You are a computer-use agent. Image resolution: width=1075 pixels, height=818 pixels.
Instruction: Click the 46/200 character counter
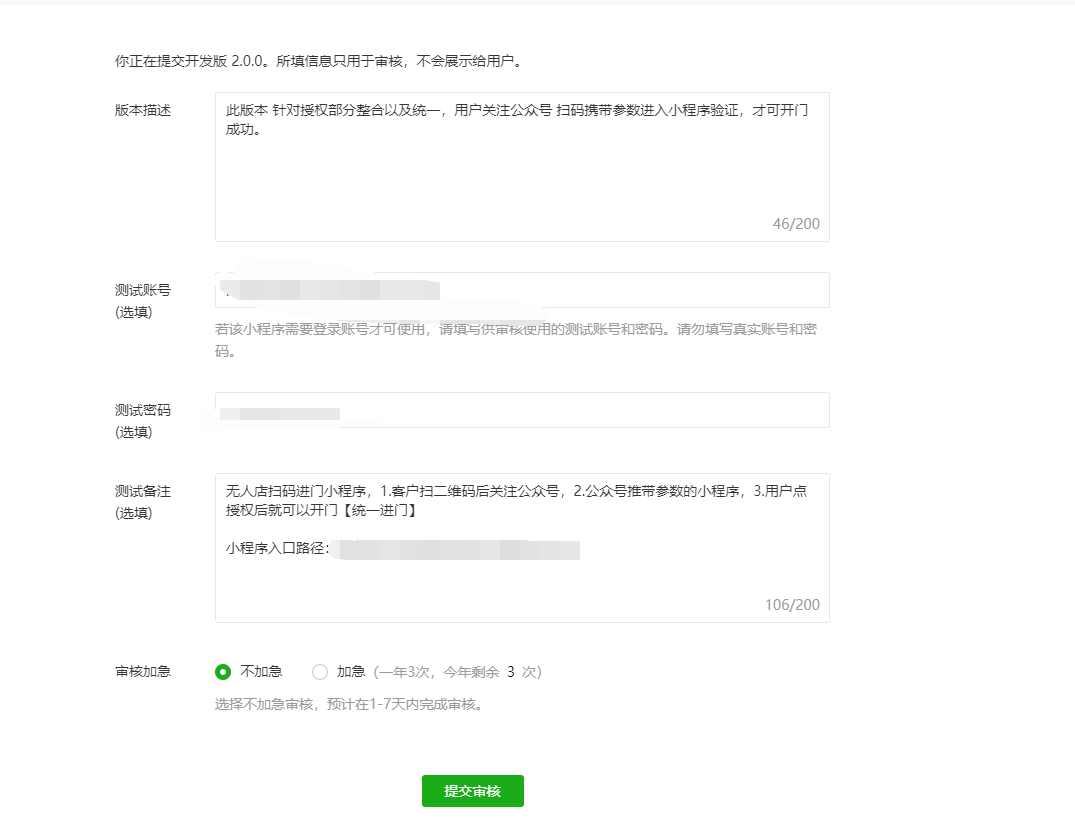coord(796,224)
